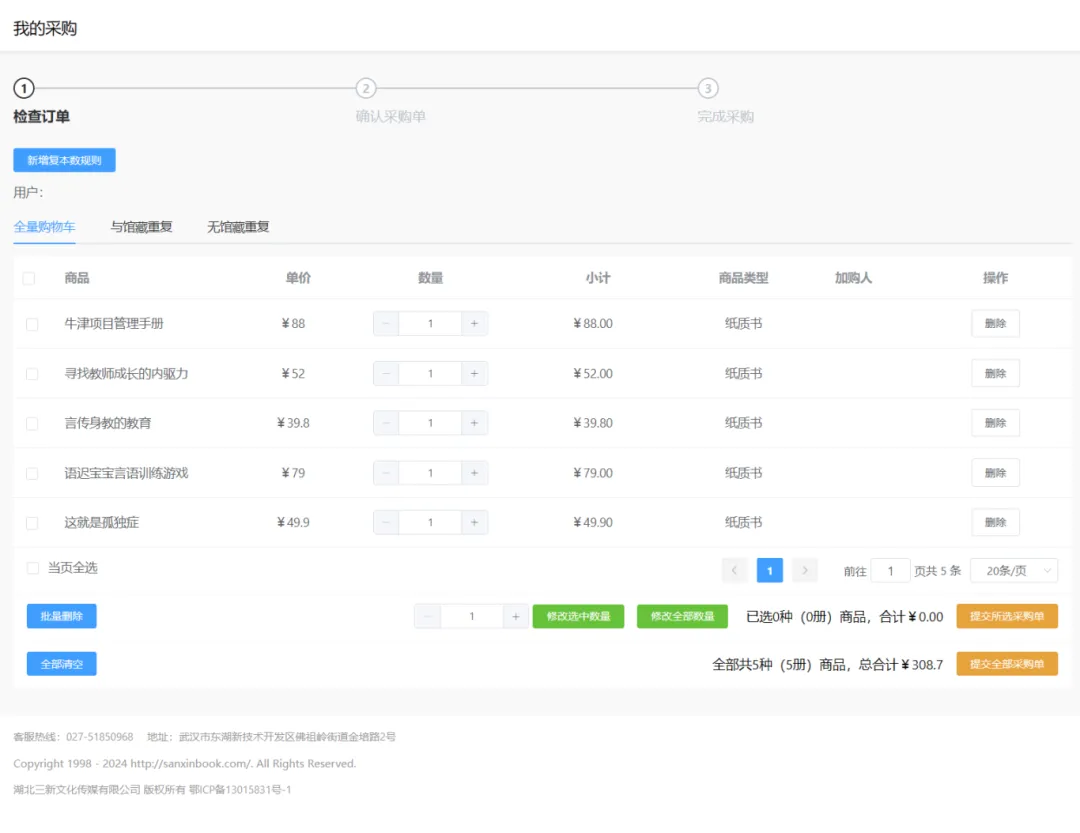Click step 2 circle 确认采购单
Viewport: 1080px width, 833px height.
point(366,88)
